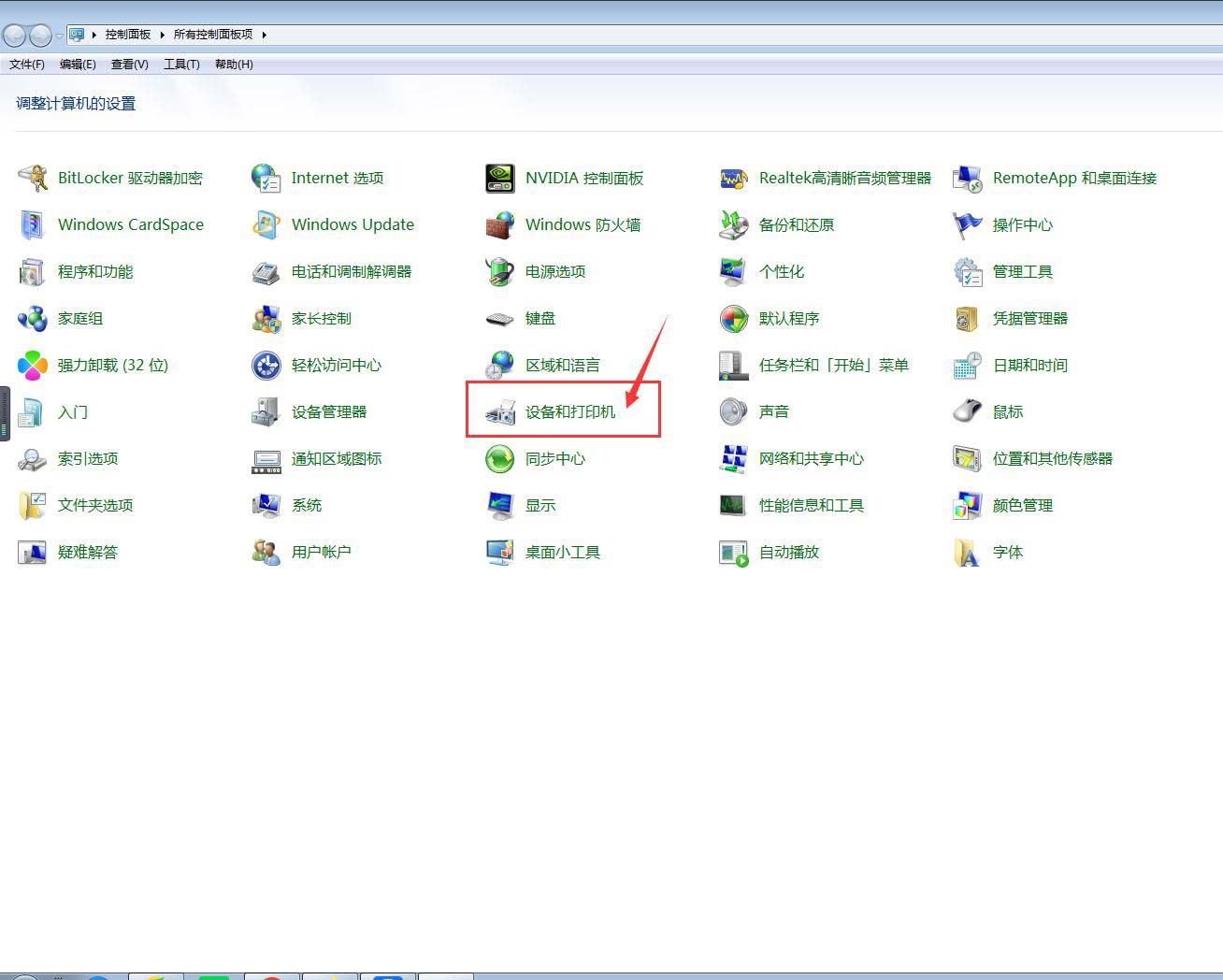Open the 默认程序 icon

point(733,318)
